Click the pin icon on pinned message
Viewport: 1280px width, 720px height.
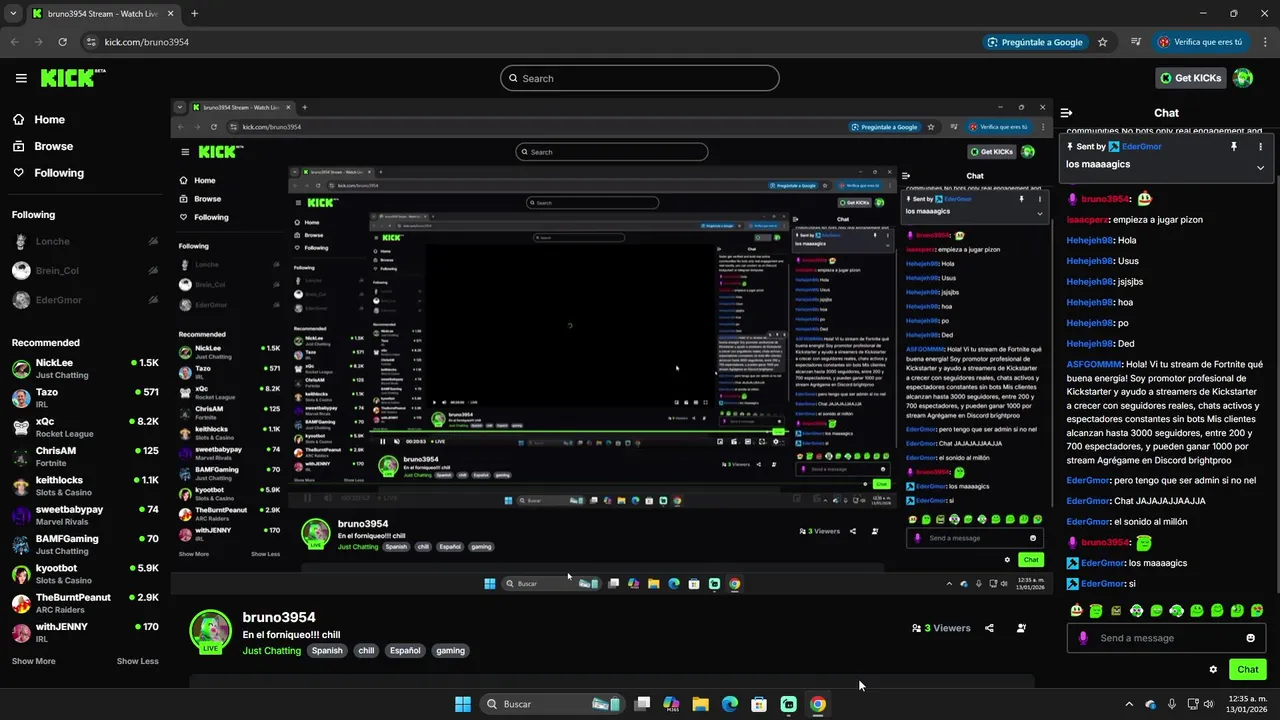click(x=1234, y=146)
